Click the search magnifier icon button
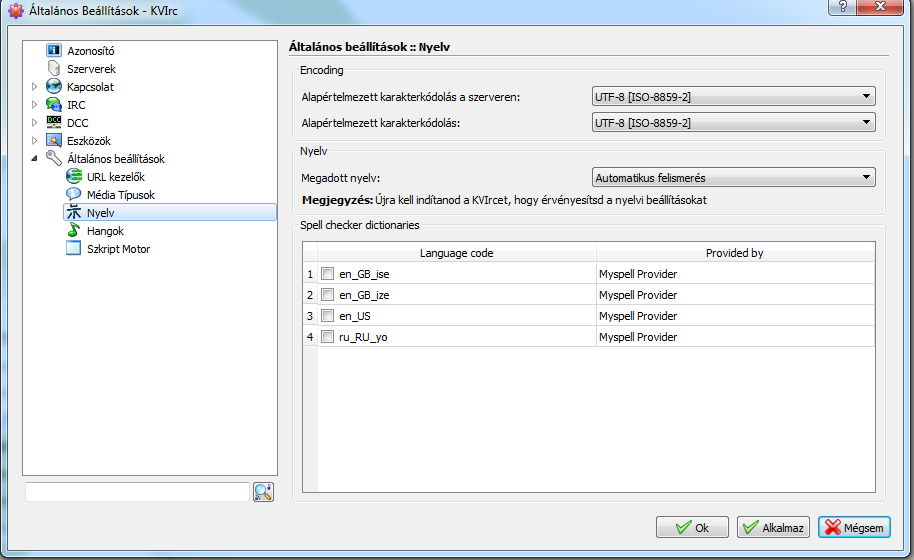The width and height of the screenshot is (914, 560). pyautogui.click(x=263, y=492)
